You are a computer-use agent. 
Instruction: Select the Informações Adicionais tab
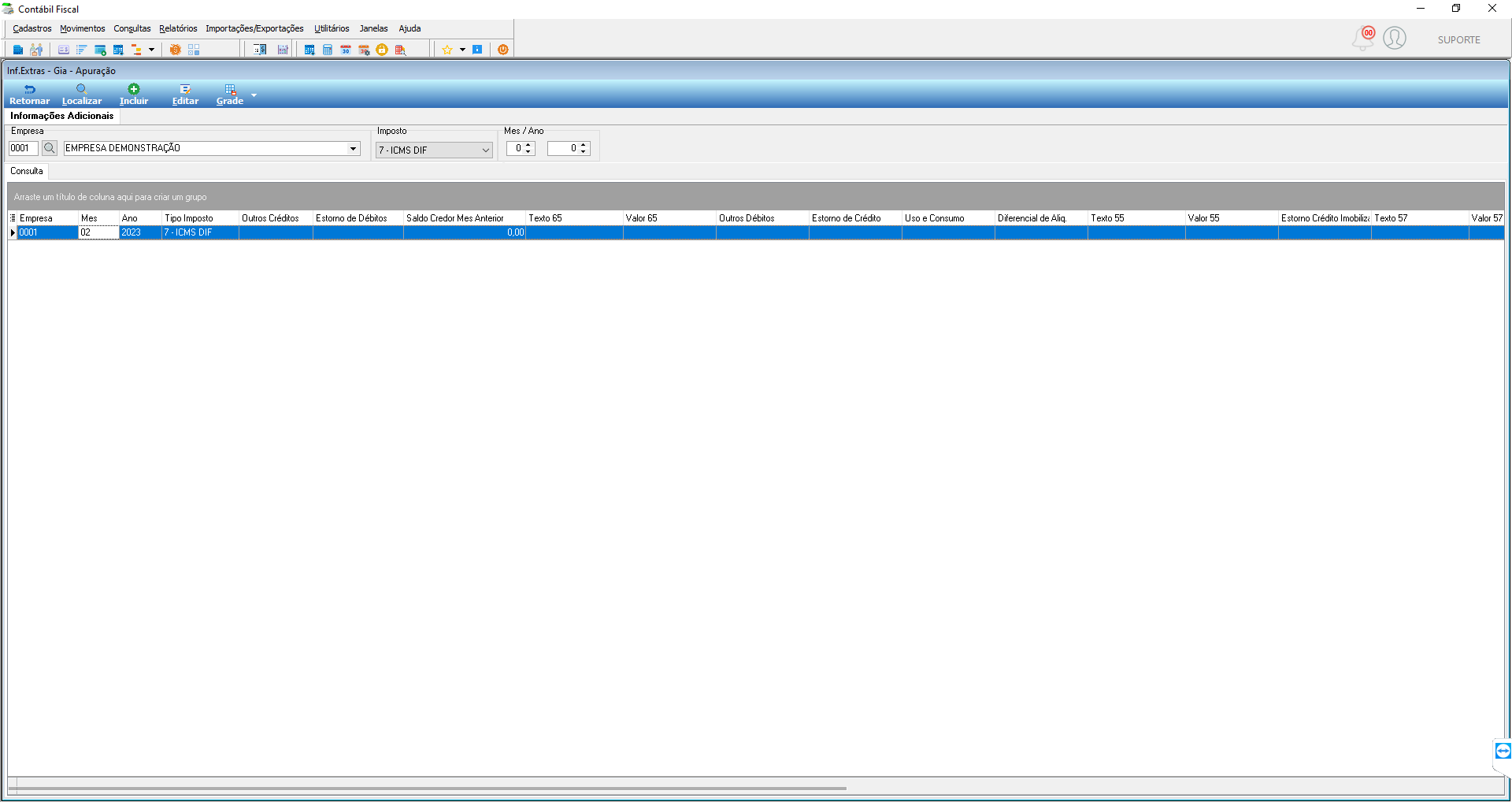62,116
